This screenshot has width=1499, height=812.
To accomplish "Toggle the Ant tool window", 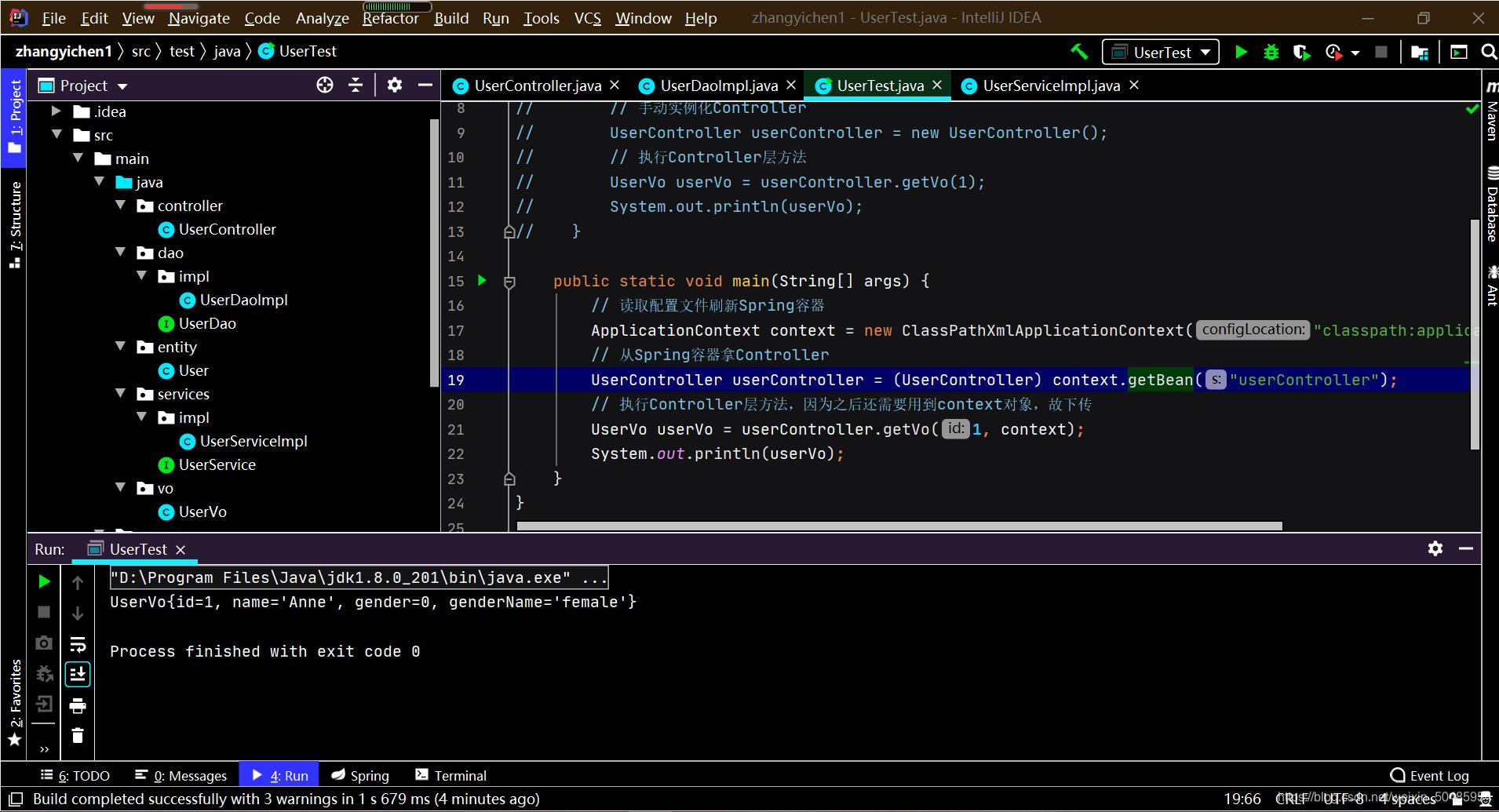I will [1490, 286].
